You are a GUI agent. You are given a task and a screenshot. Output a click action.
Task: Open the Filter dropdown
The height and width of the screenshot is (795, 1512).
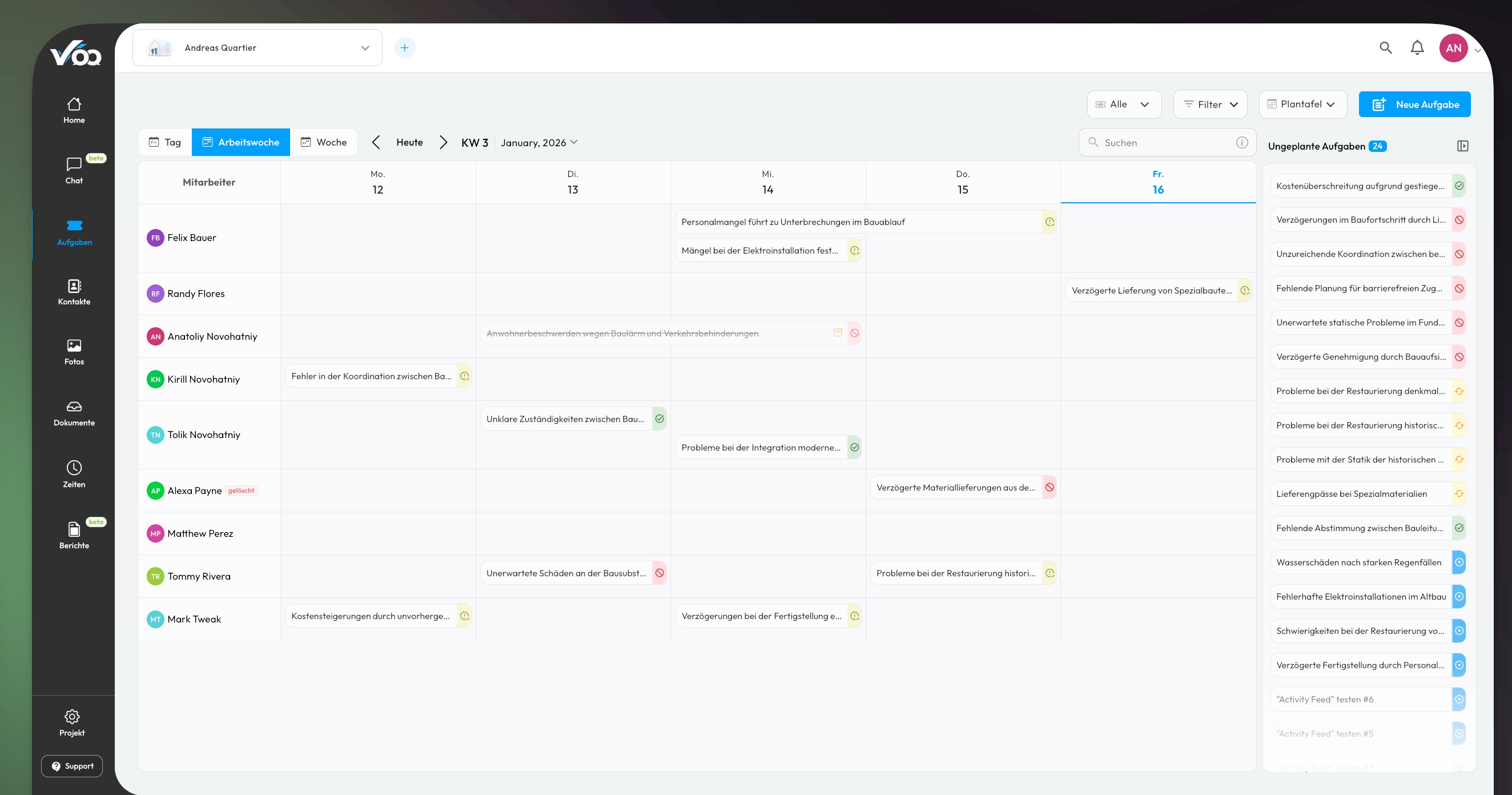click(1211, 105)
